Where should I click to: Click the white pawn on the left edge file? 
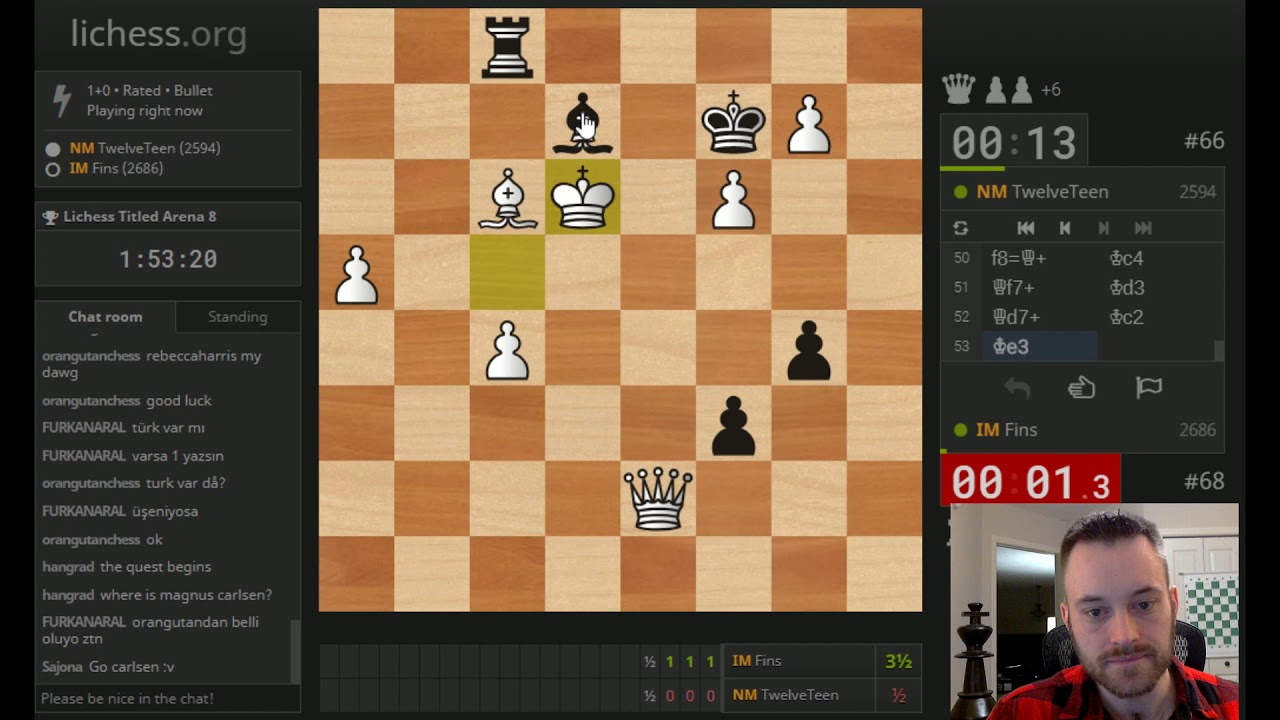tap(357, 273)
